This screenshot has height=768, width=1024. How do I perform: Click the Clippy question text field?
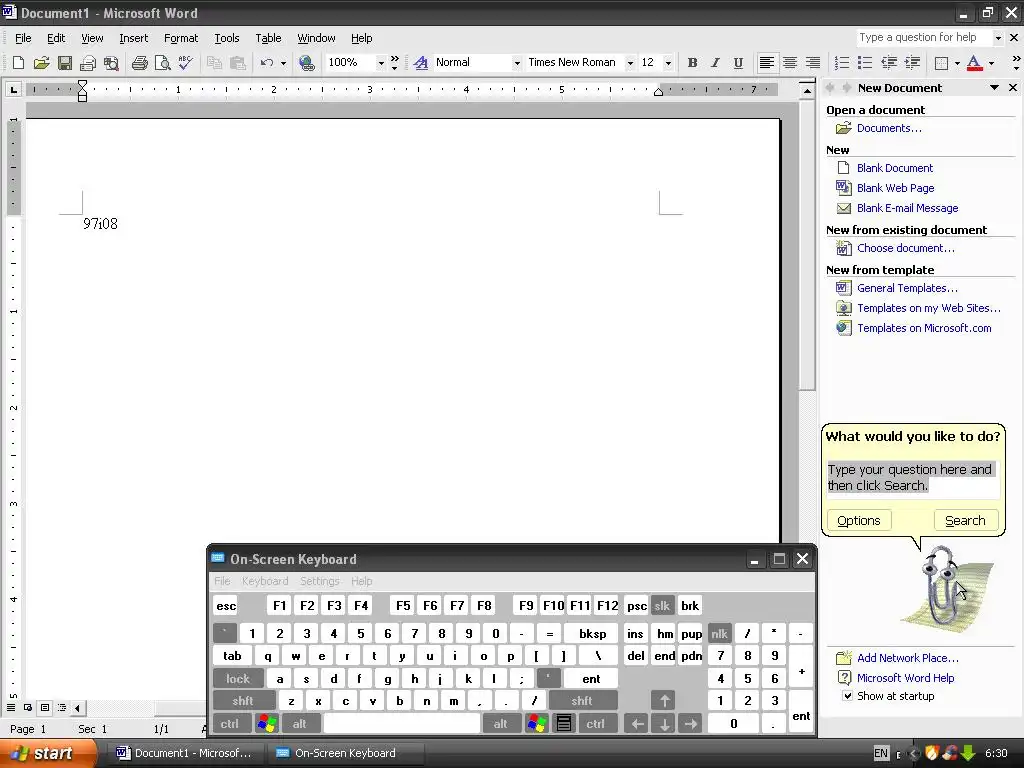912,477
